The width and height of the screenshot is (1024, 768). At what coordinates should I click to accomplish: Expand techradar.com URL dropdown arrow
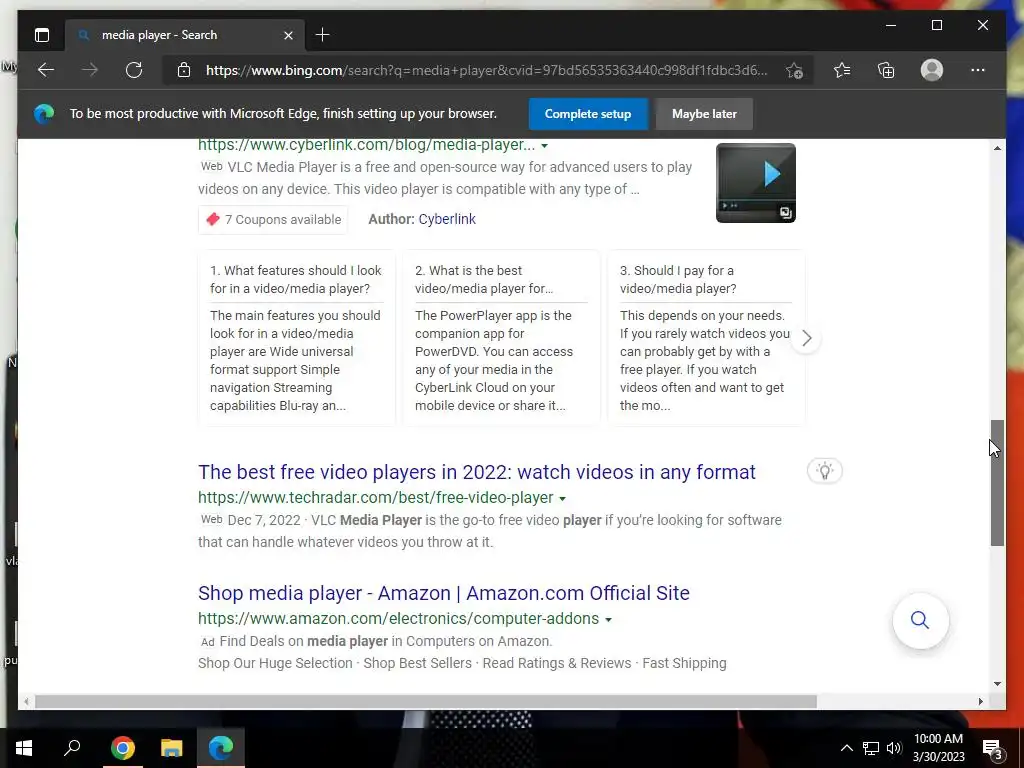click(x=562, y=498)
